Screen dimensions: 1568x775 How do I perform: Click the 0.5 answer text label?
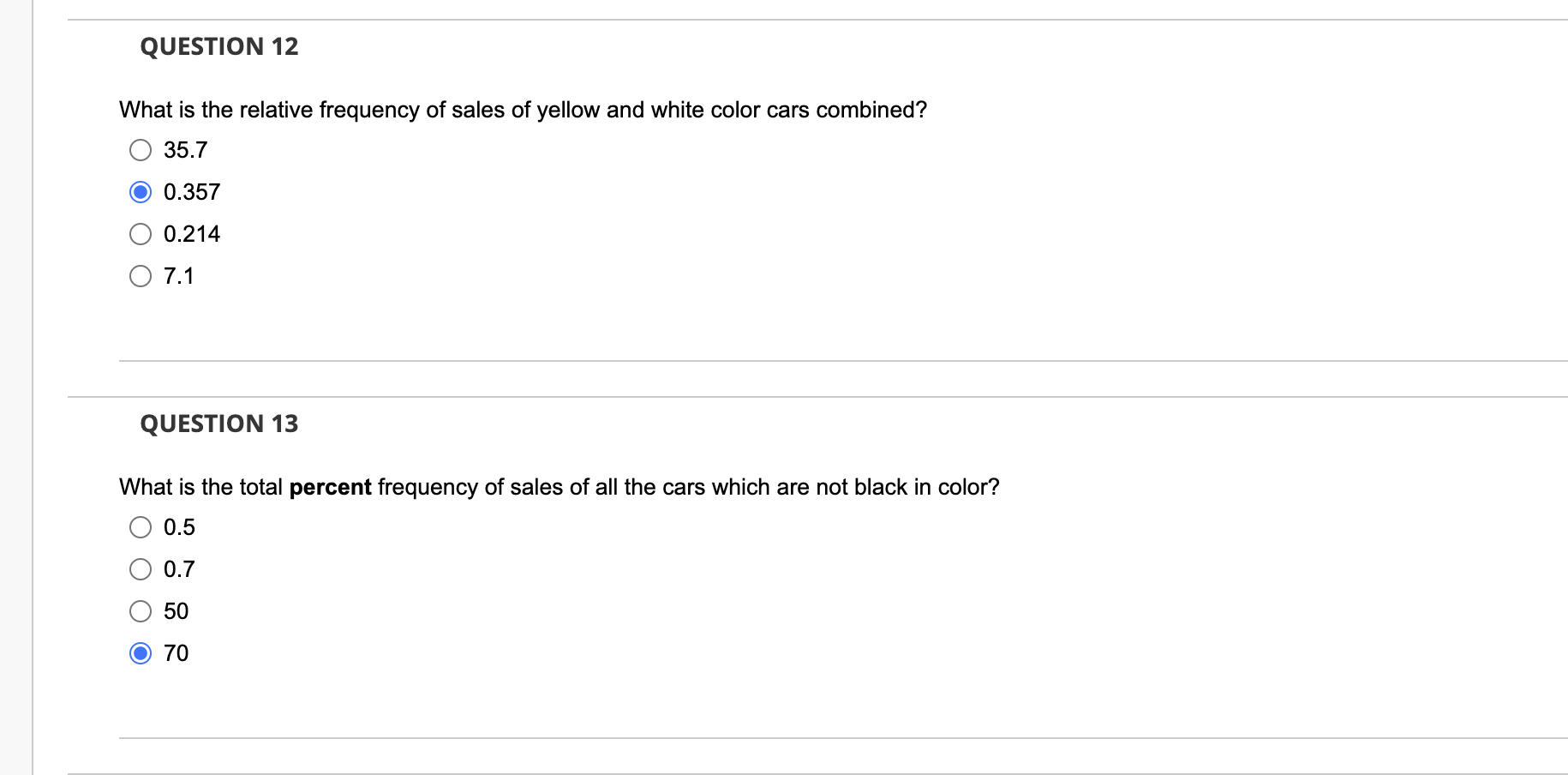tap(179, 526)
